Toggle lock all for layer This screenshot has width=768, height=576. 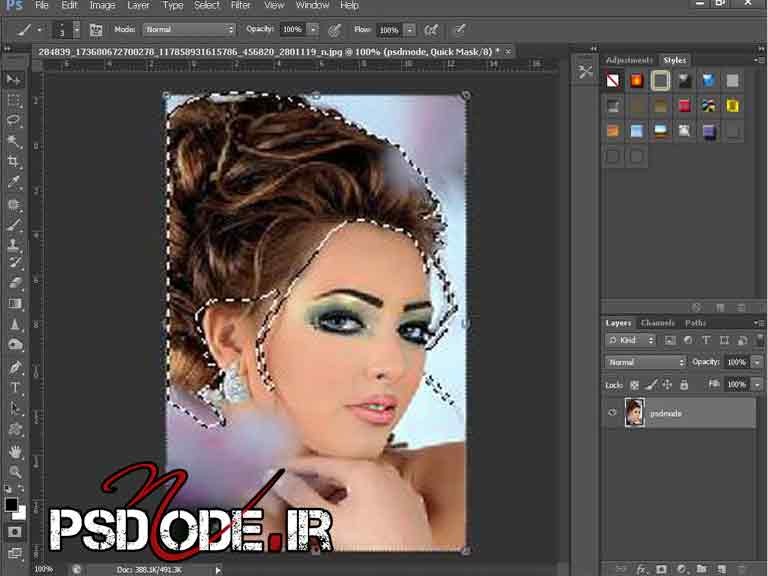(x=684, y=385)
